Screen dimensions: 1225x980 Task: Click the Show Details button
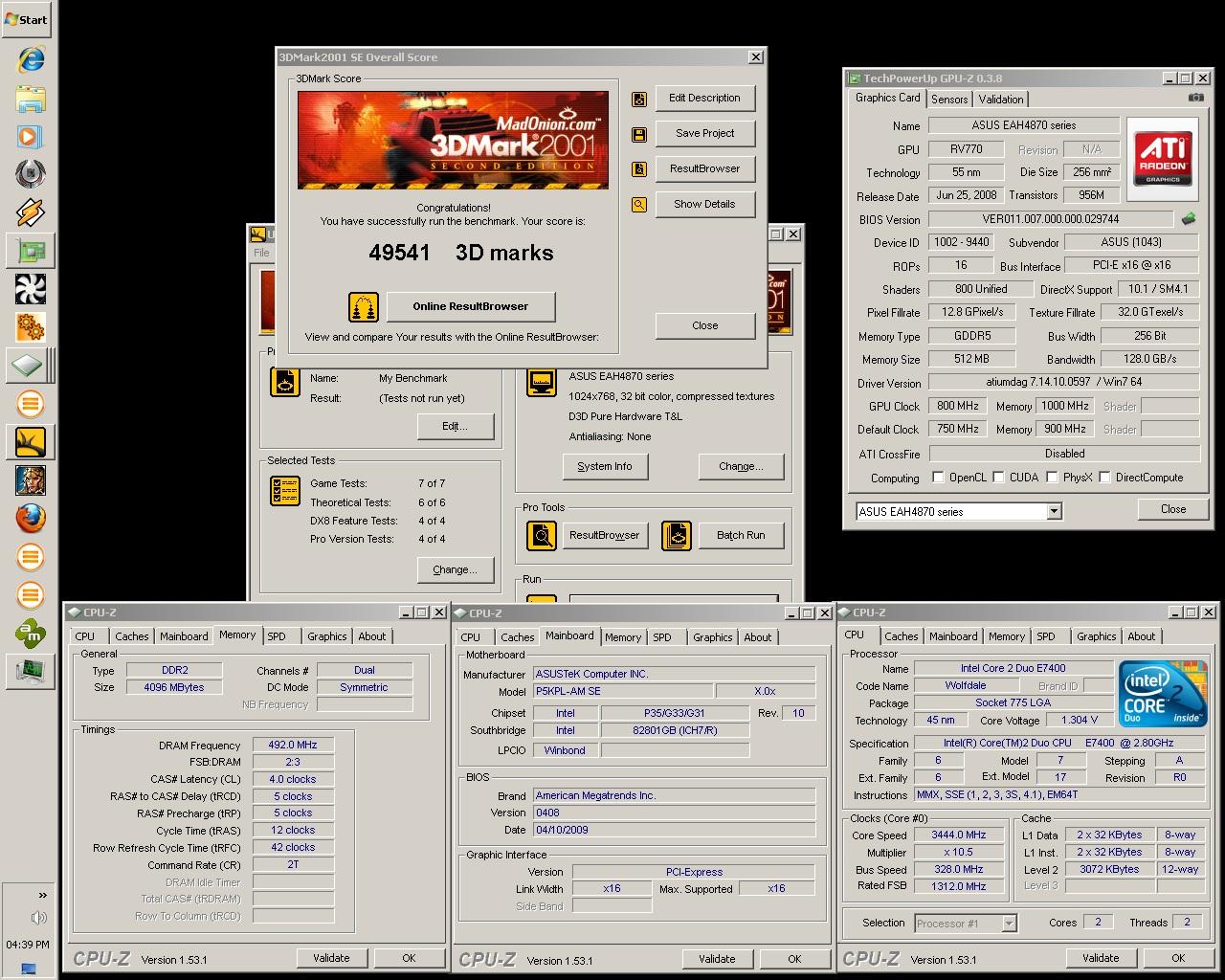pos(704,204)
